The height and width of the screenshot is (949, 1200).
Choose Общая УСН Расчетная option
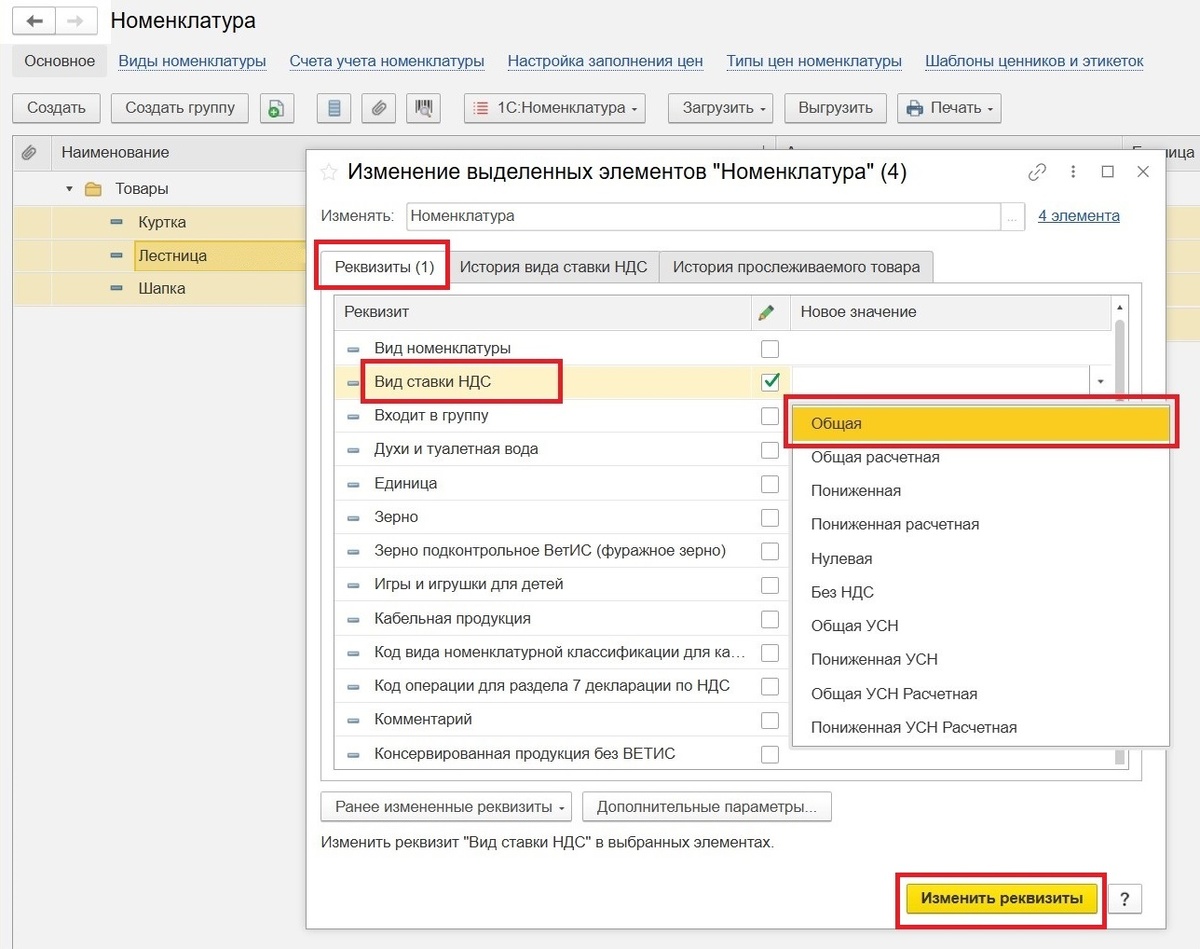click(x=980, y=694)
